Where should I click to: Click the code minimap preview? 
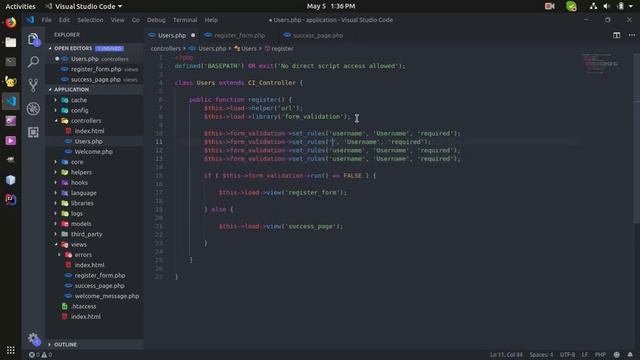tap(600, 64)
